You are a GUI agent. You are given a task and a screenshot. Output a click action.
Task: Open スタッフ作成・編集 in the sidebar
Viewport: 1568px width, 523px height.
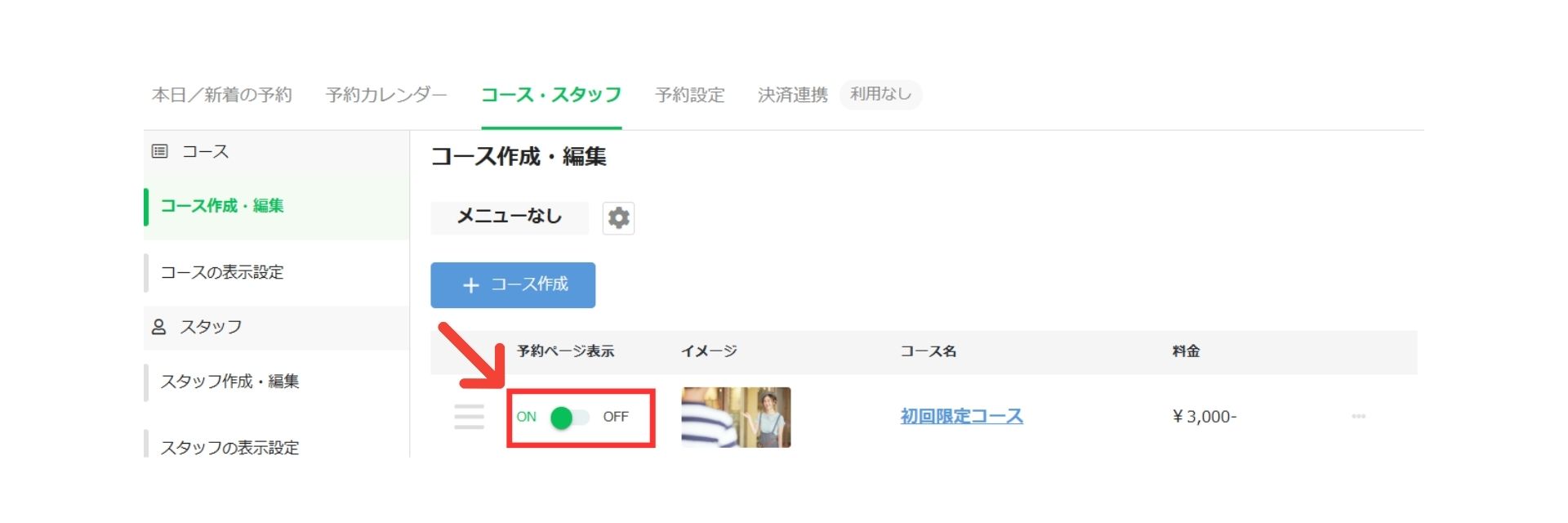[229, 382]
